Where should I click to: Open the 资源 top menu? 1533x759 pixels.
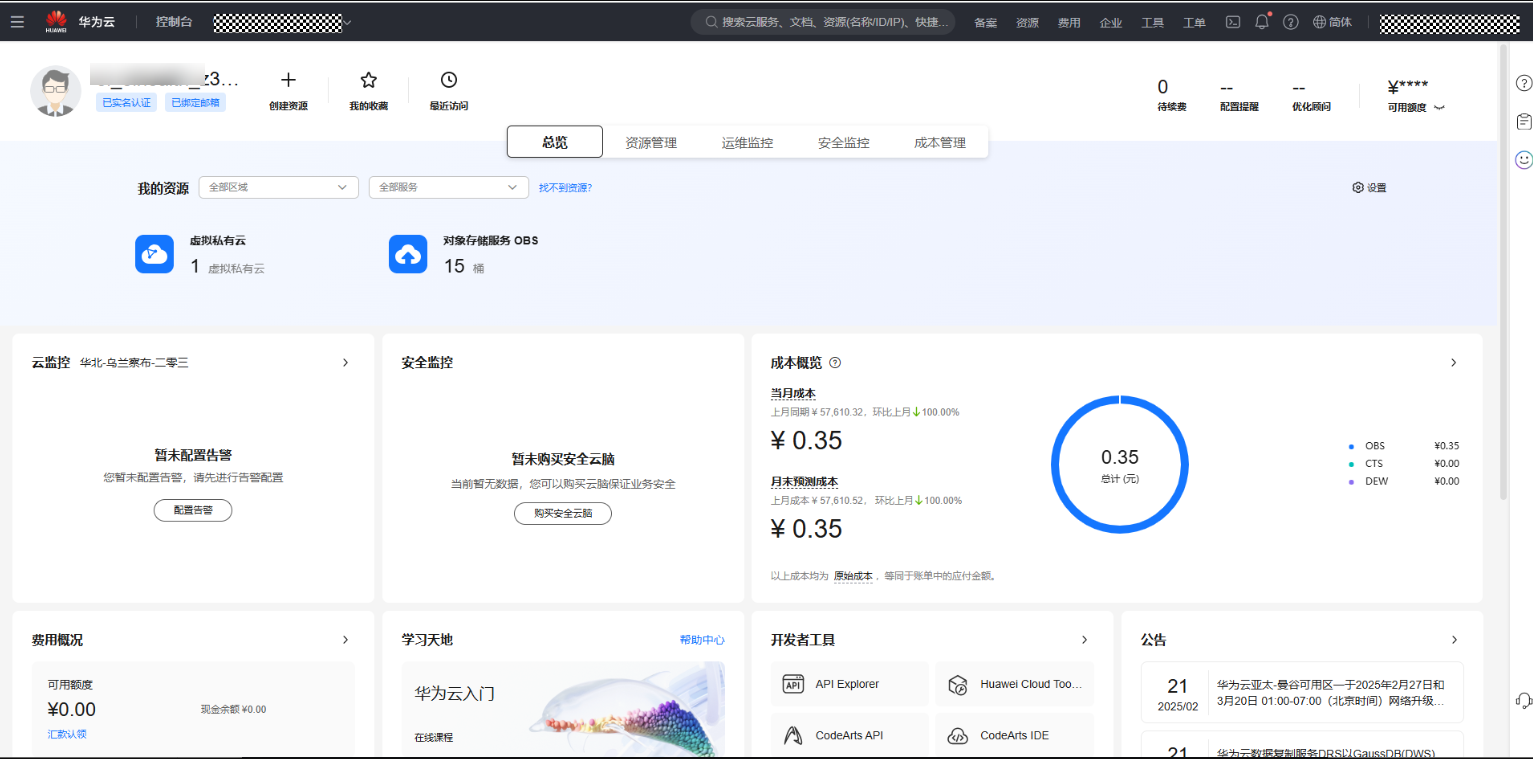1027,22
